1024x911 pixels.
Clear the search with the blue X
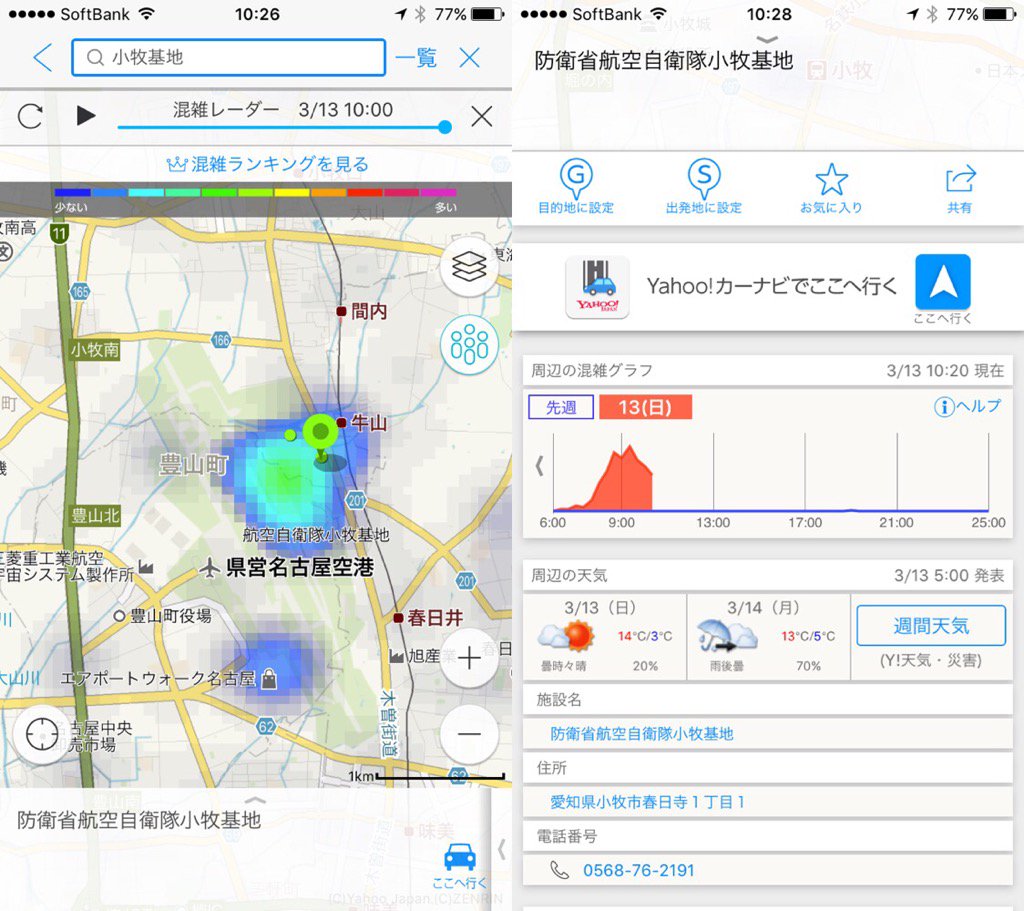pyautogui.click(x=470, y=57)
